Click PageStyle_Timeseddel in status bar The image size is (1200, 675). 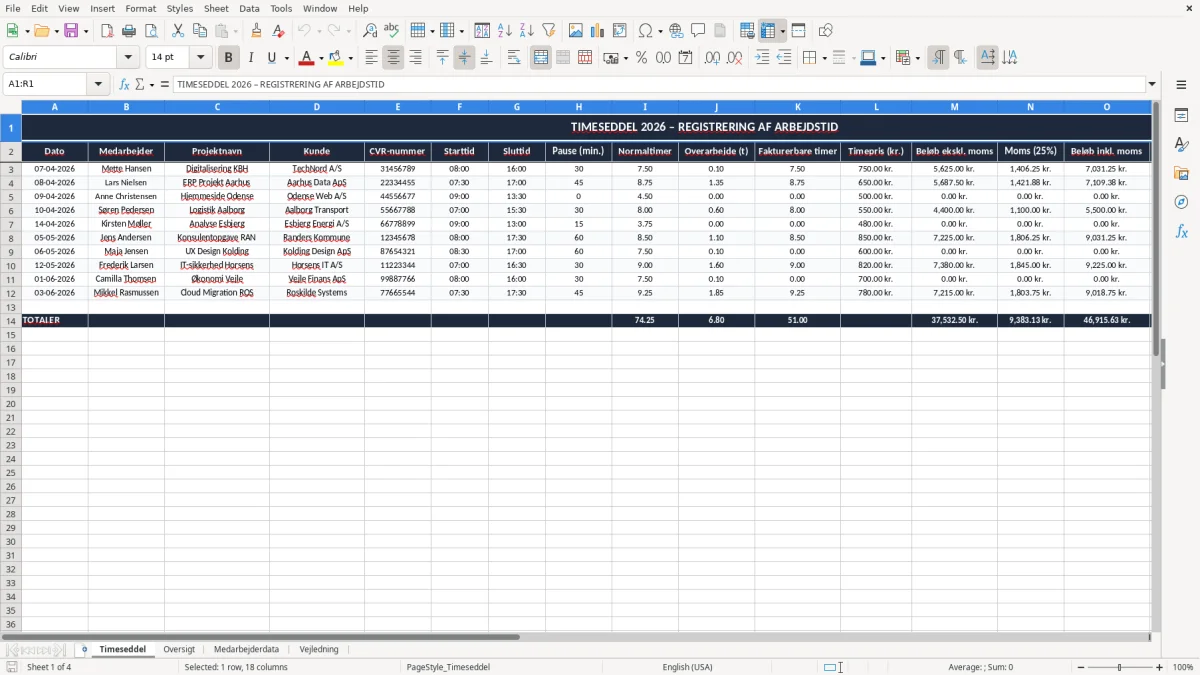pyautogui.click(x=448, y=667)
